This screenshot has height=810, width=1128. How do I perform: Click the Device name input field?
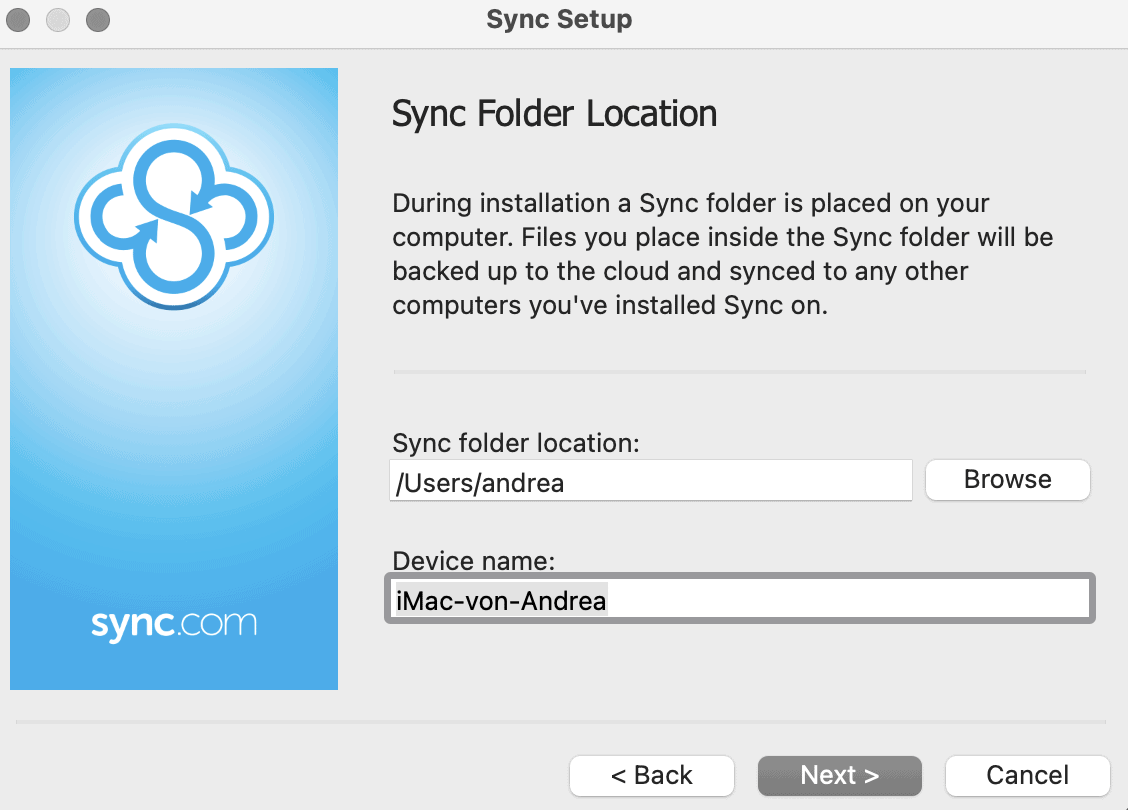click(740, 599)
